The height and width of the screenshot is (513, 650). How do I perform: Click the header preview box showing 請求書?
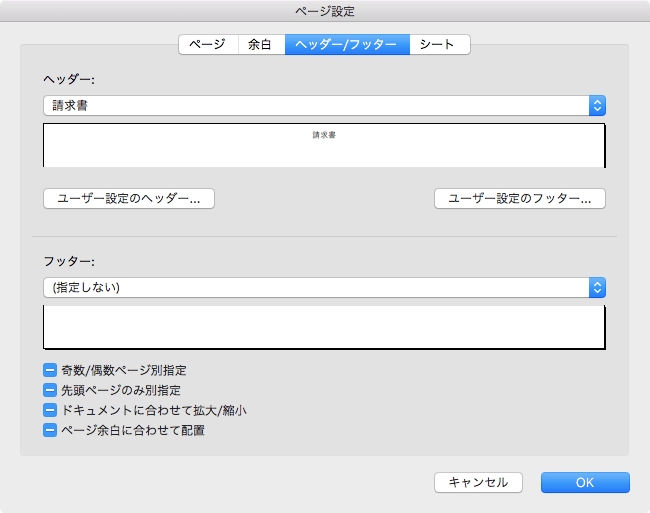point(324,145)
